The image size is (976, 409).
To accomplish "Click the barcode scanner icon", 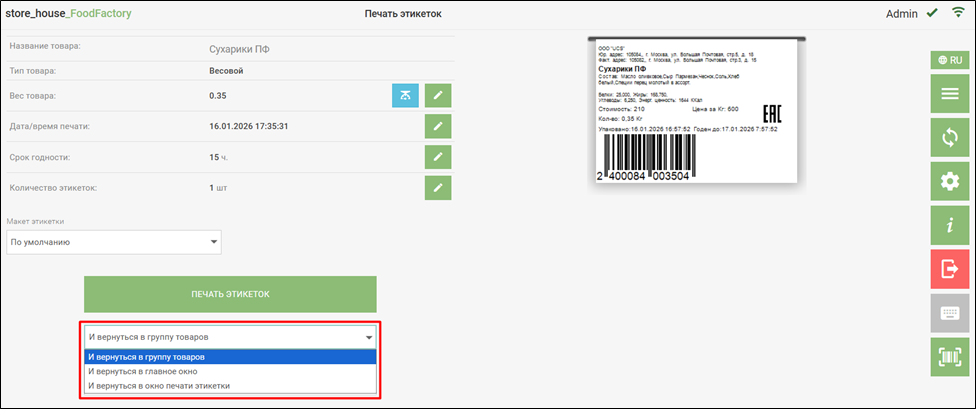I will (950, 356).
